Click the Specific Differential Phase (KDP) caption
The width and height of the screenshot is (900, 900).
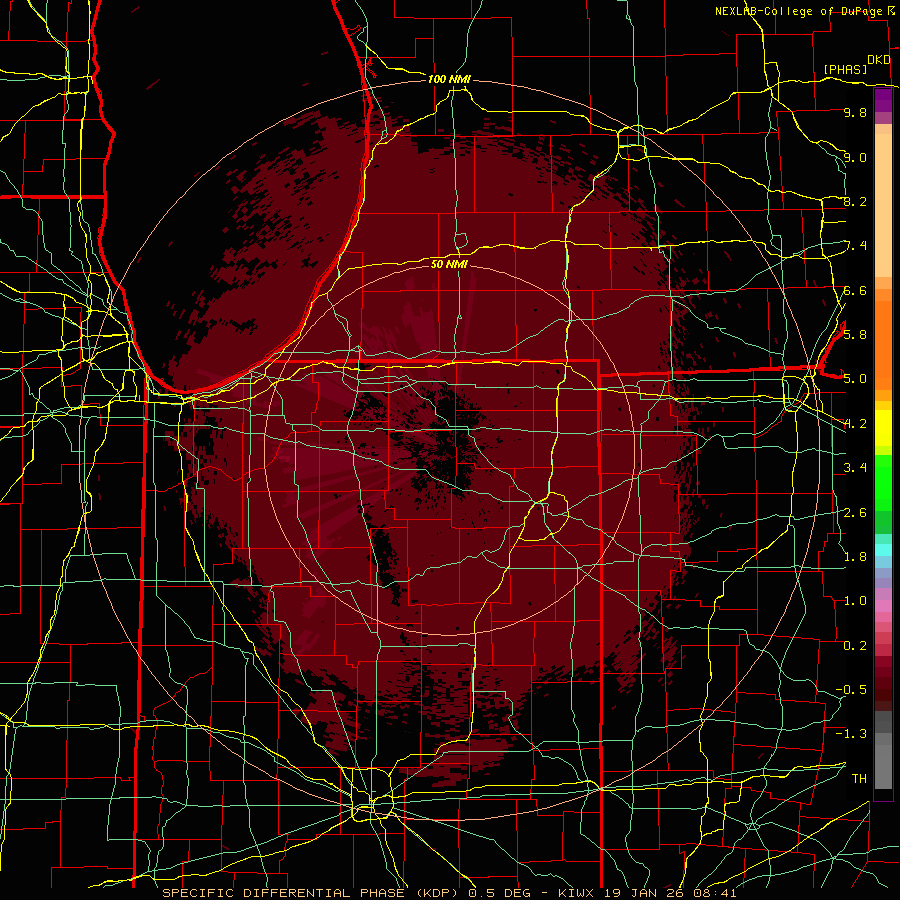click(314, 893)
